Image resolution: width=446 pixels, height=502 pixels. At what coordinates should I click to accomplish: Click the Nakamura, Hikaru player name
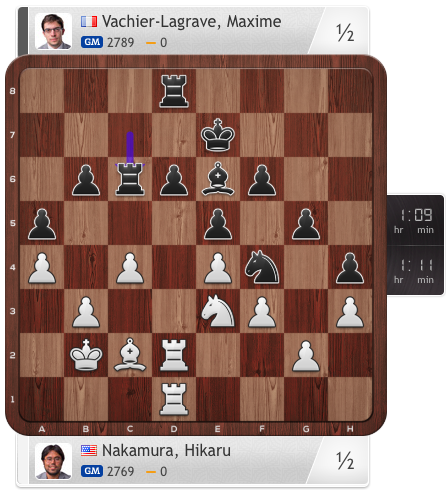pos(166,451)
